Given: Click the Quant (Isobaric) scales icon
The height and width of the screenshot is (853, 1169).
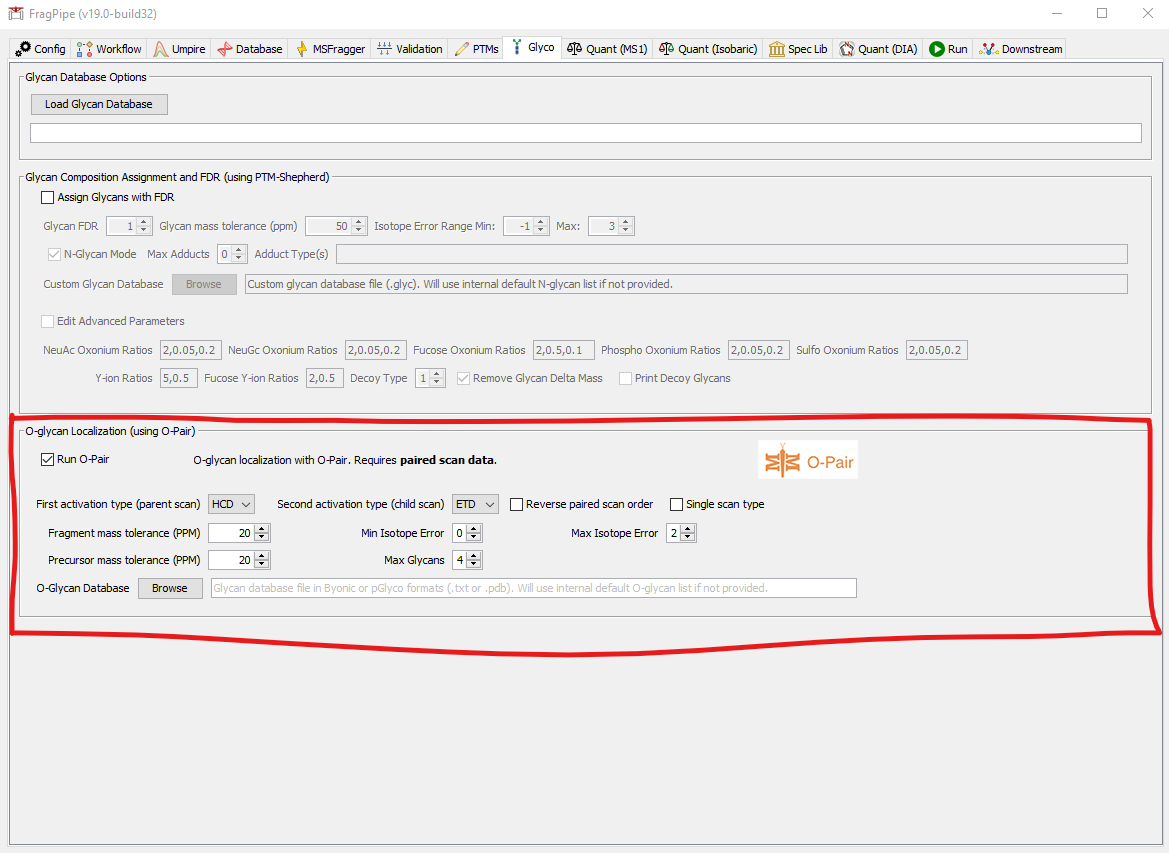Looking at the screenshot, I should (x=667, y=48).
